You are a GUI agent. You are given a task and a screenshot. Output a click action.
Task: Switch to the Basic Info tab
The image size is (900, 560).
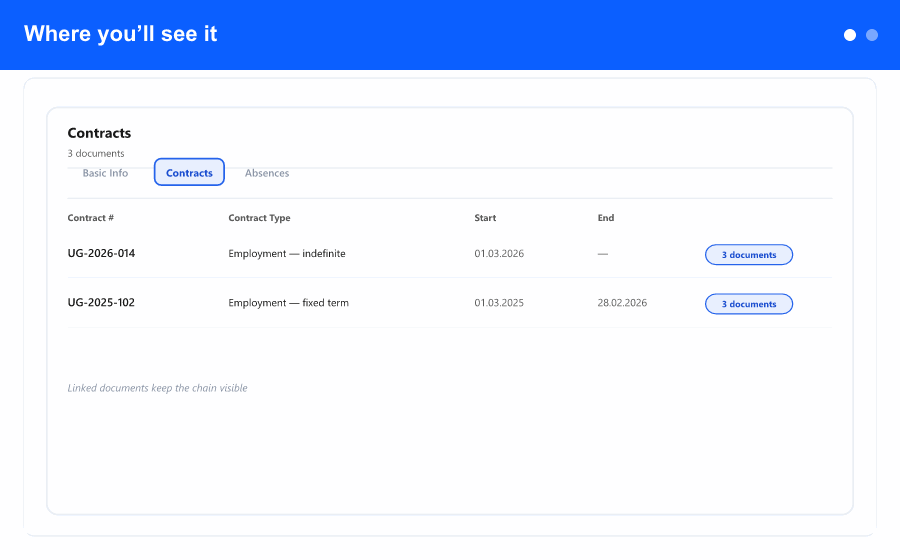point(105,173)
